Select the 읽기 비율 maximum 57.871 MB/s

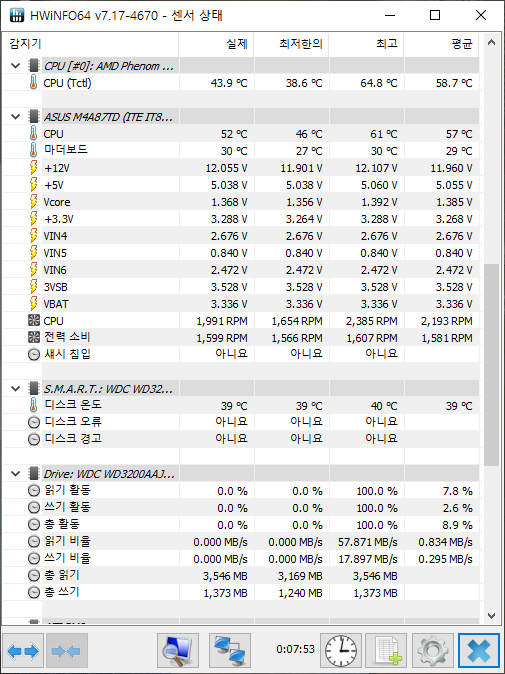(x=367, y=542)
